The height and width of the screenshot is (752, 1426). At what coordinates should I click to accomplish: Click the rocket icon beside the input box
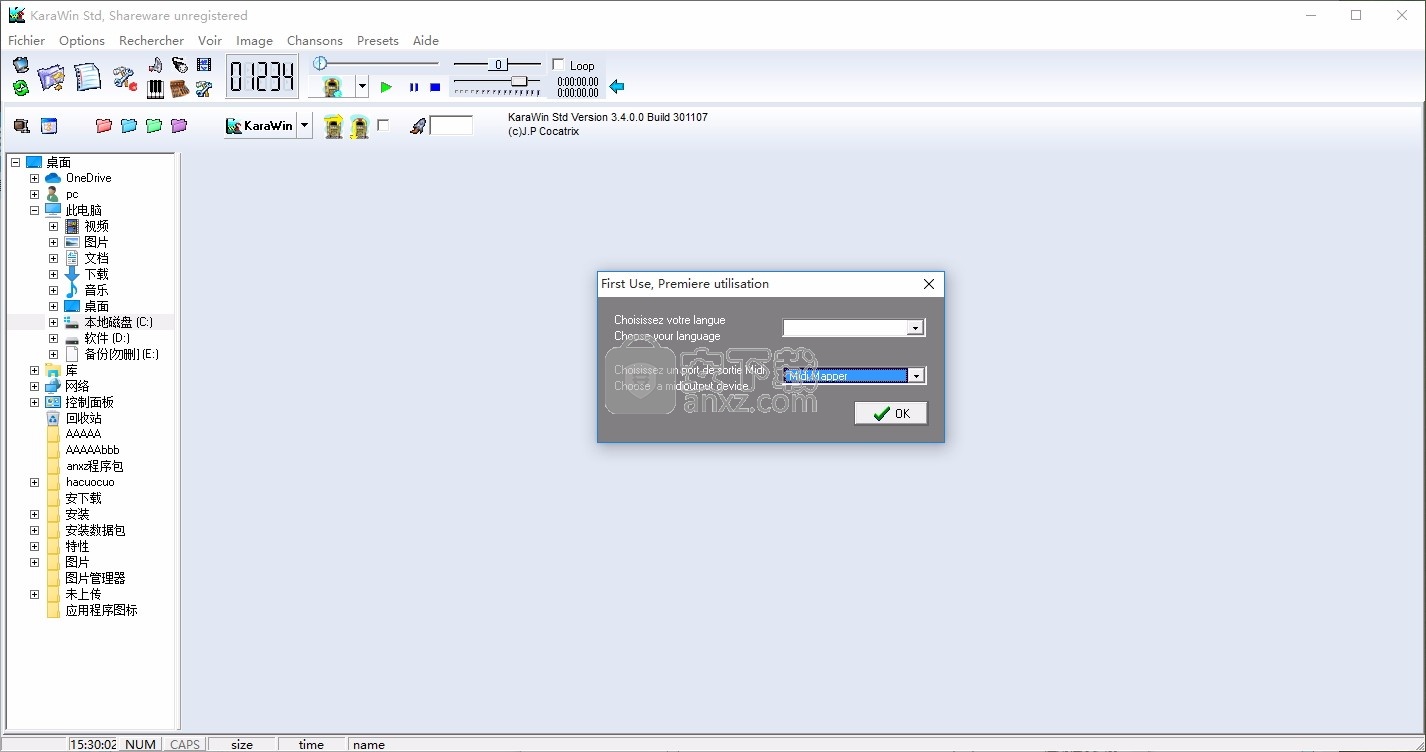tap(419, 126)
